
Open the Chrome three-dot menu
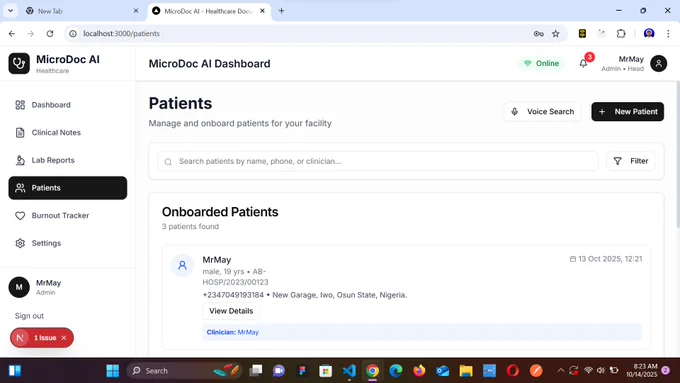[x=668, y=34]
